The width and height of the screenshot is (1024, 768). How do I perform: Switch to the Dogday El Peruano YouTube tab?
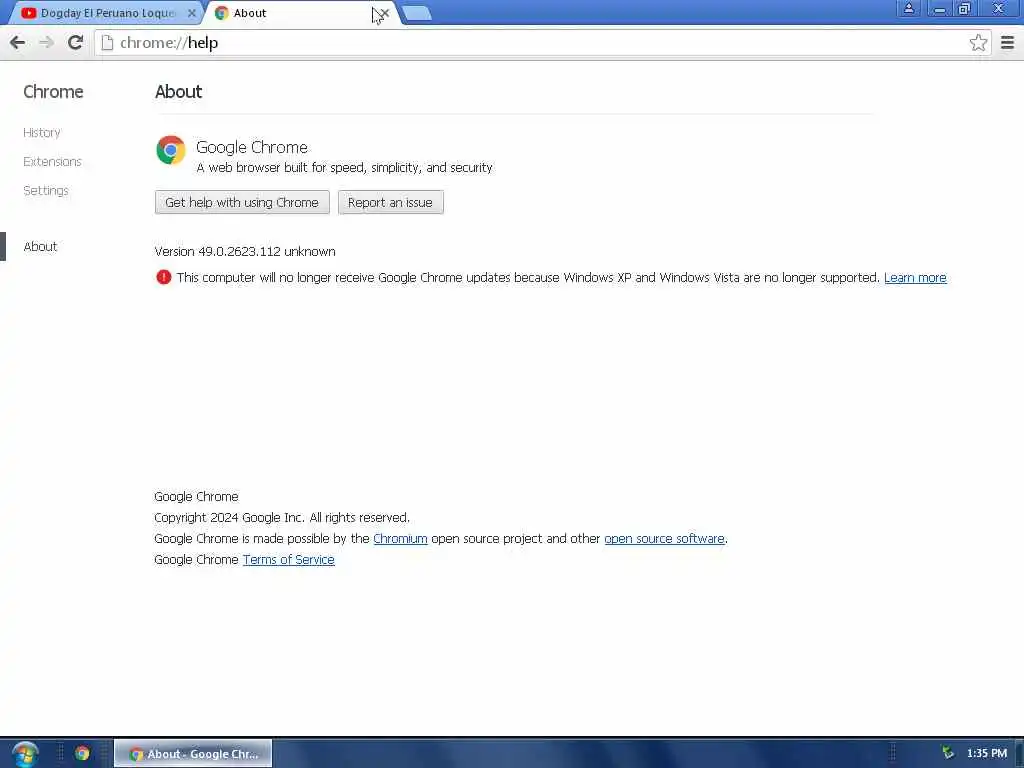coord(108,13)
